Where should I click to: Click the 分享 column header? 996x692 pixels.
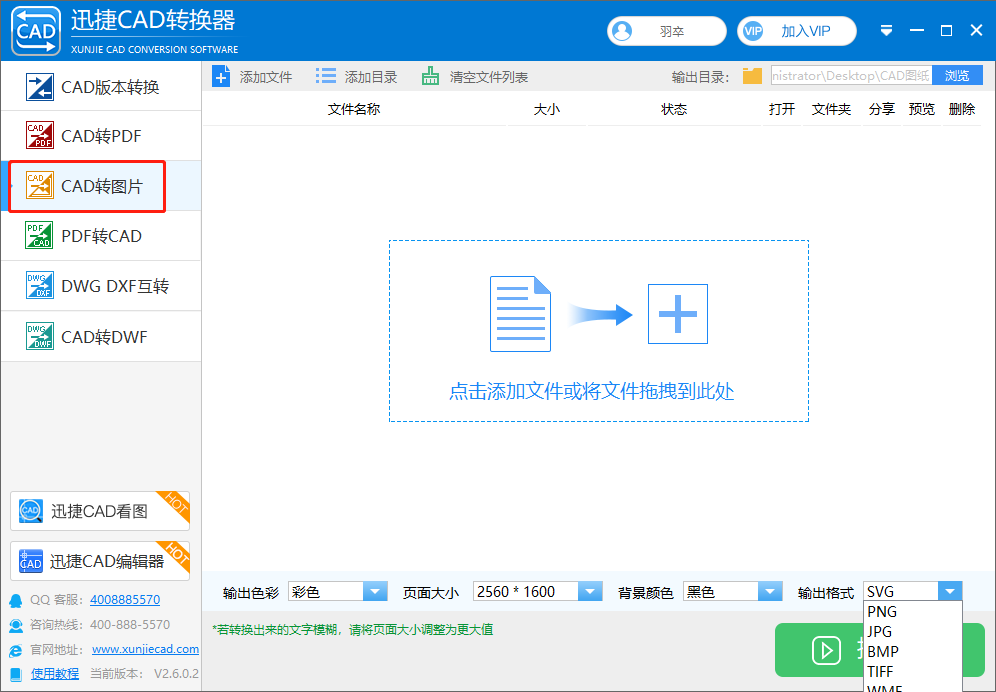pyautogui.click(x=882, y=109)
